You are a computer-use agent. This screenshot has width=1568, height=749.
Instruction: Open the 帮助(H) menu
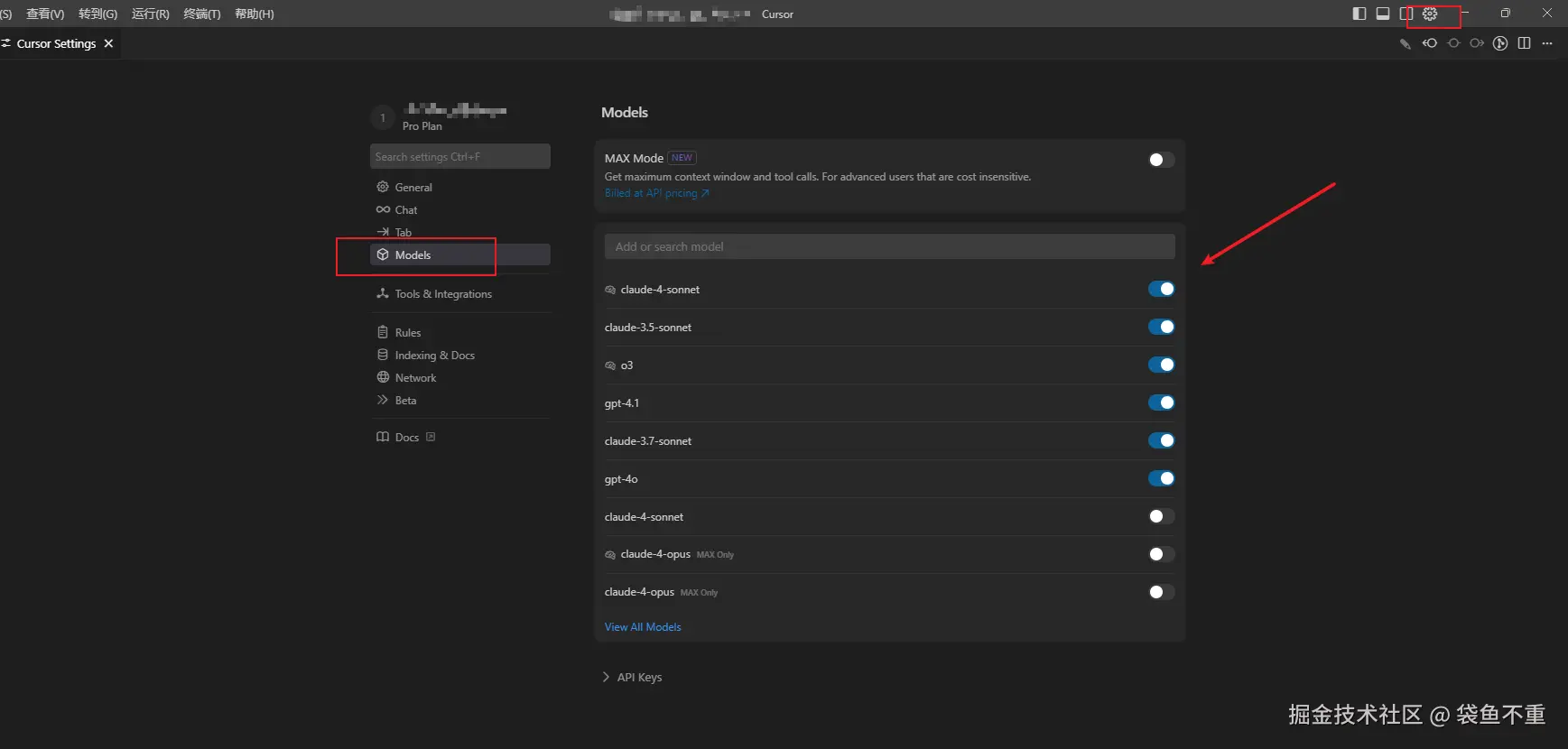click(254, 14)
